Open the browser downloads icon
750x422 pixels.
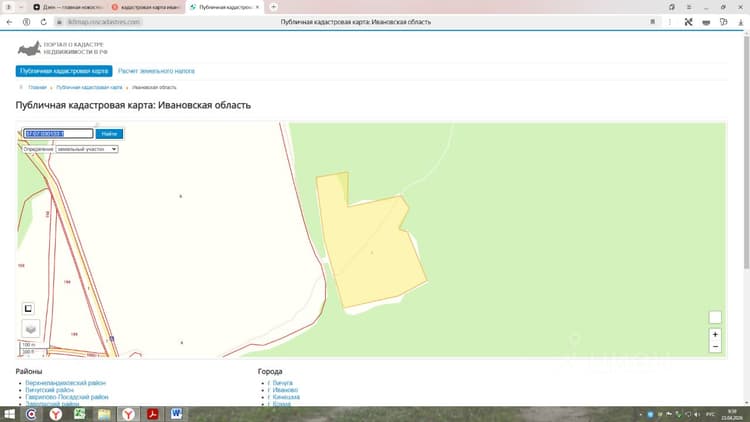740,22
